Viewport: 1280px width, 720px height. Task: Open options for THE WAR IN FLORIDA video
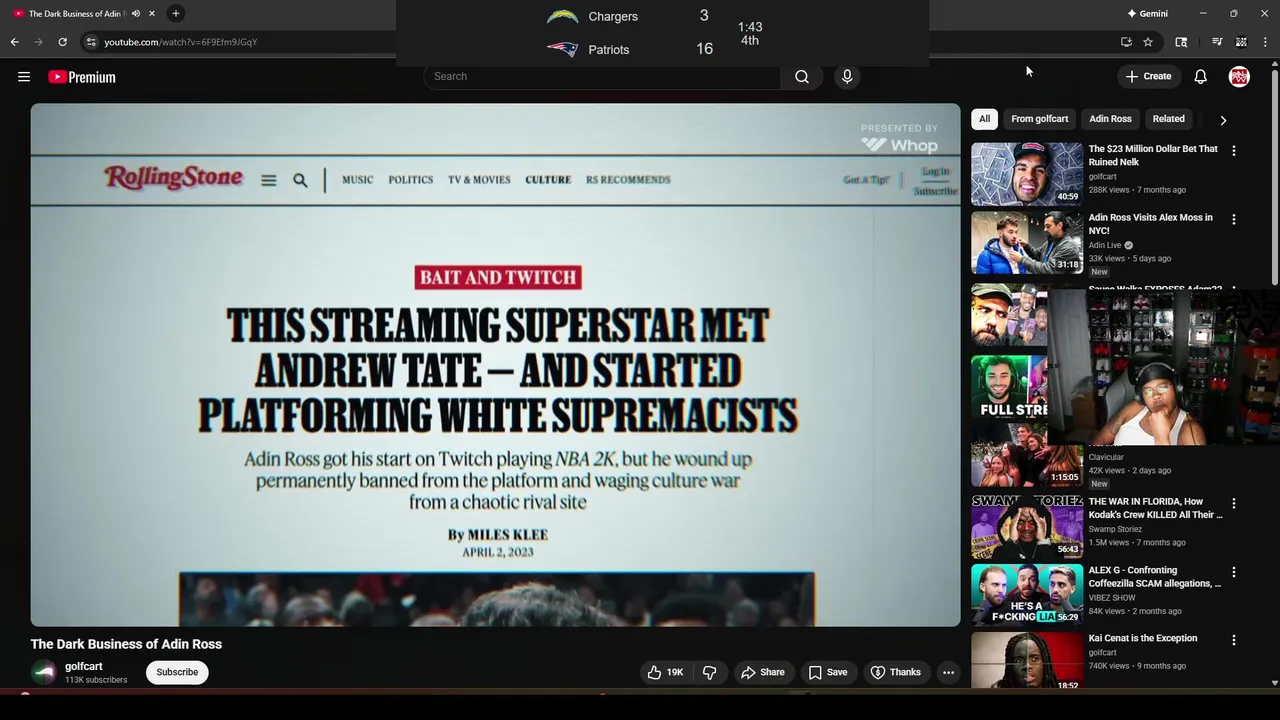click(1233, 504)
